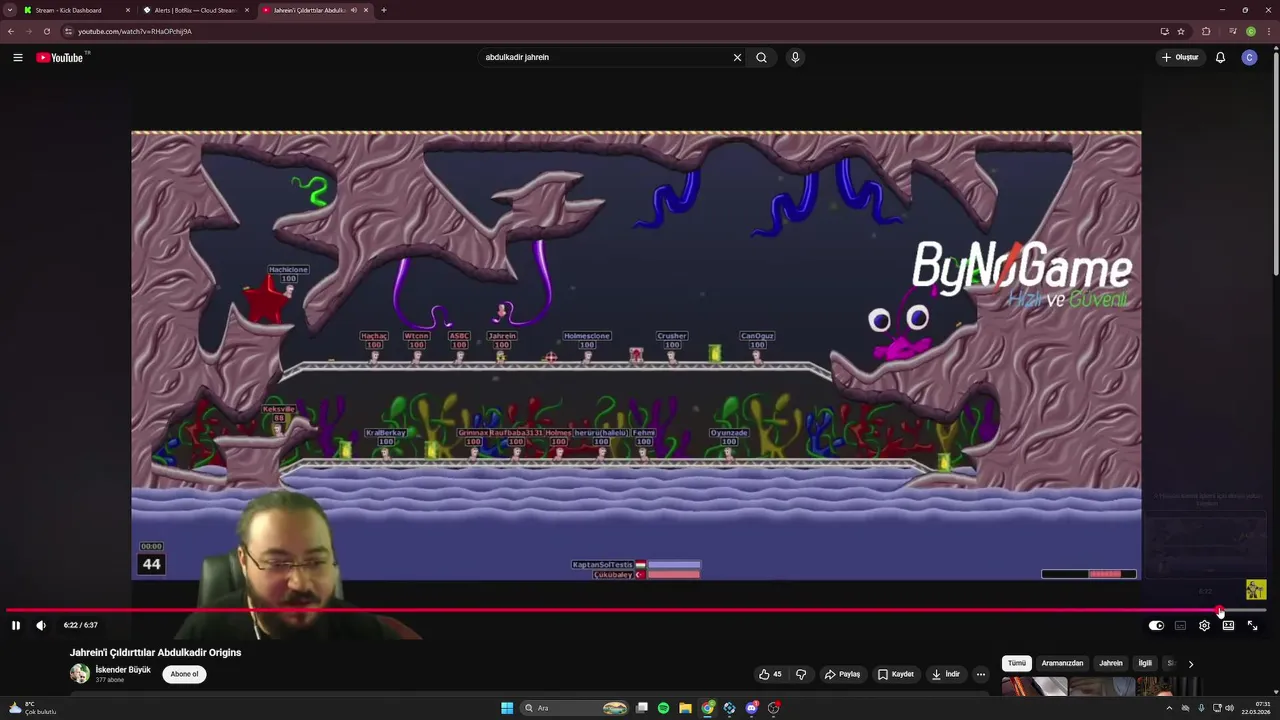Screen dimensions: 1280x720
Task: Open the browser extensions icon
Action: coord(1206,31)
